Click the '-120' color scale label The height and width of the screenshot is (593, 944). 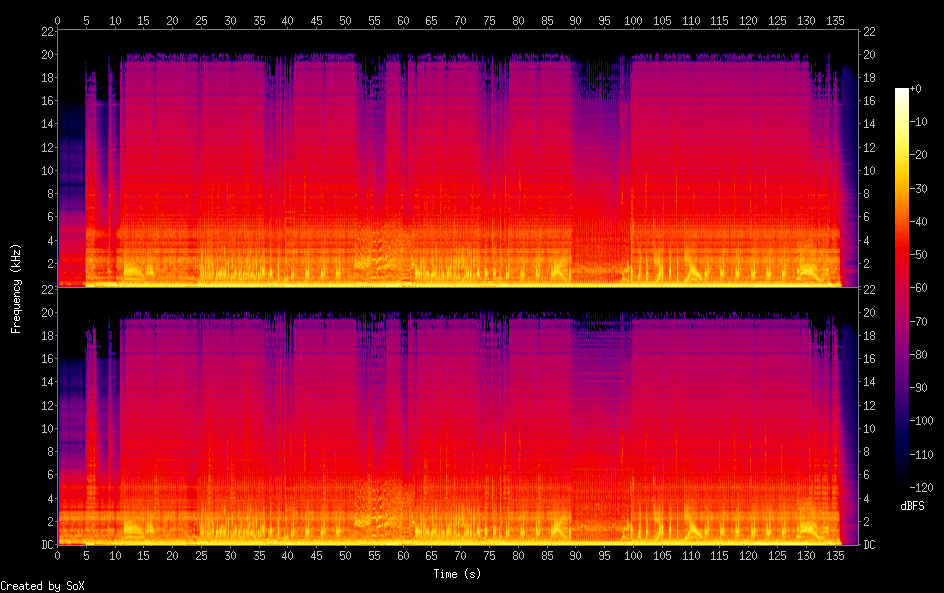coord(921,488)
